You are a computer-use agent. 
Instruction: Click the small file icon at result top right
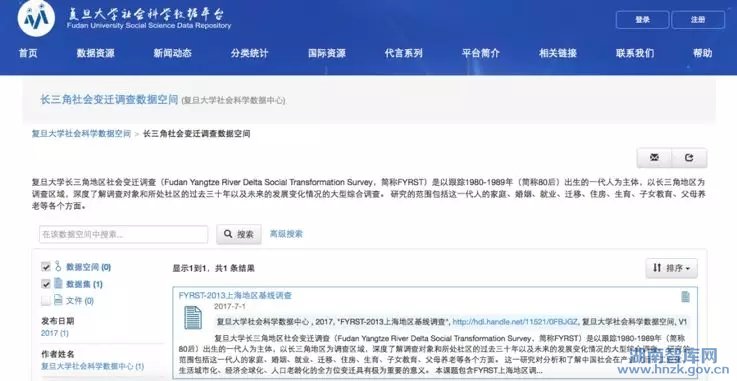point(685,296)
